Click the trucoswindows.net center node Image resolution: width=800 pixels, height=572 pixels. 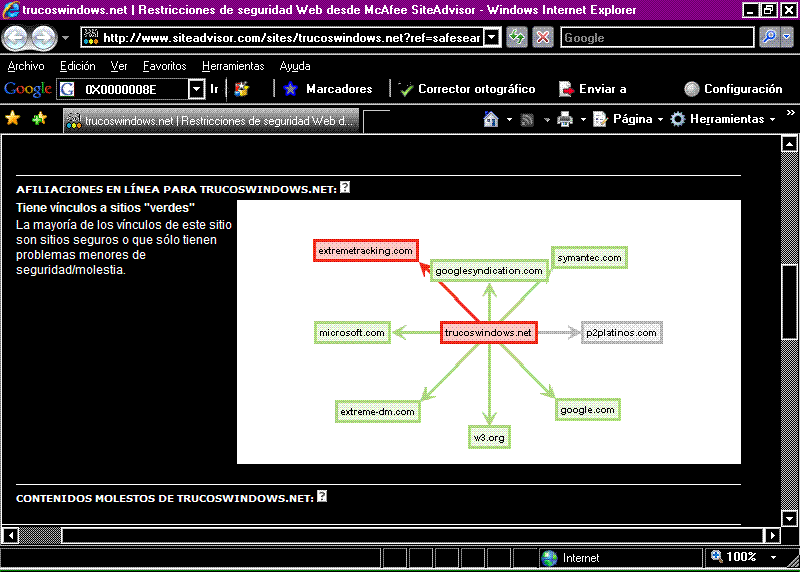pyautogui.click(x=488, y=333)
